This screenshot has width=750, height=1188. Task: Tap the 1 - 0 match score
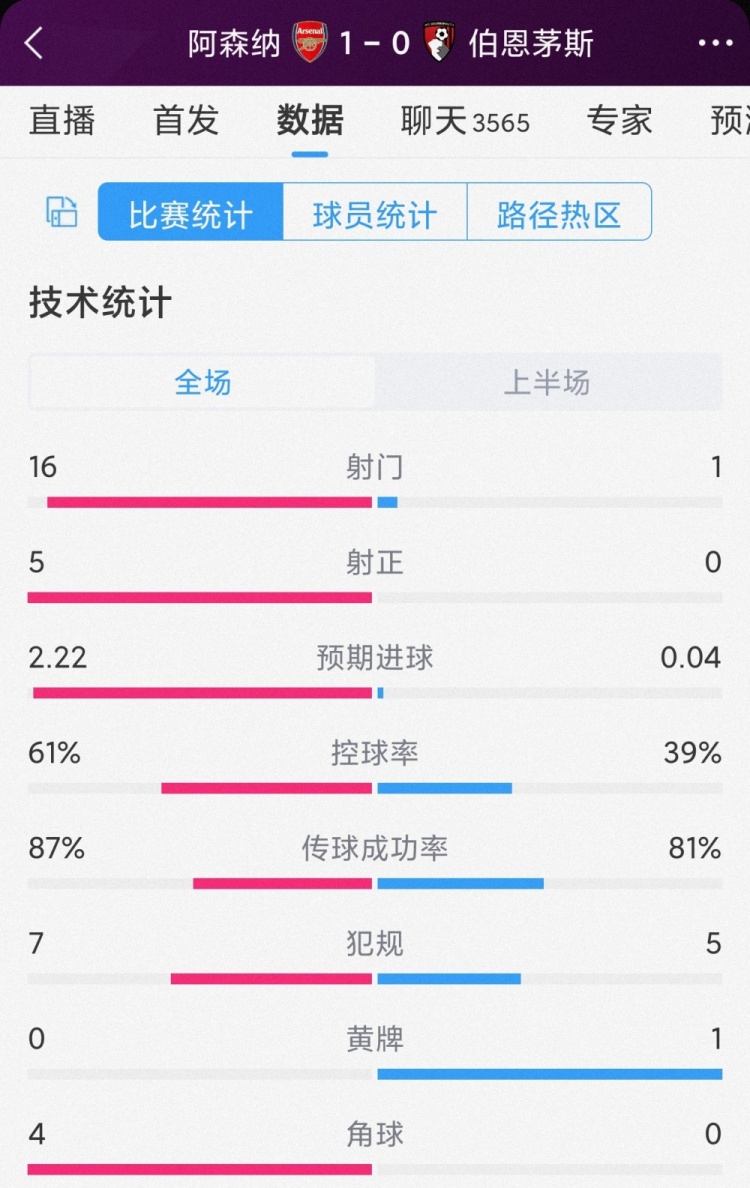click(x=375, y=43)
